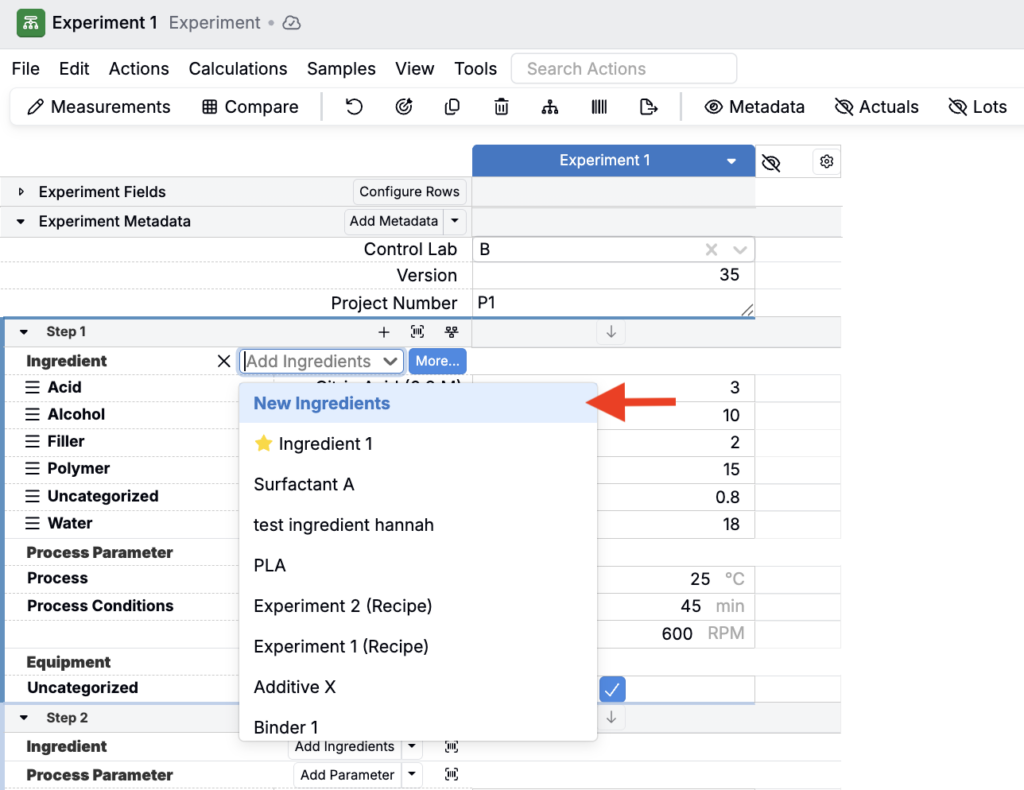Click the plus icon in Step 1 row
Screen dimensions: 1024x790
tap(383, 332)
